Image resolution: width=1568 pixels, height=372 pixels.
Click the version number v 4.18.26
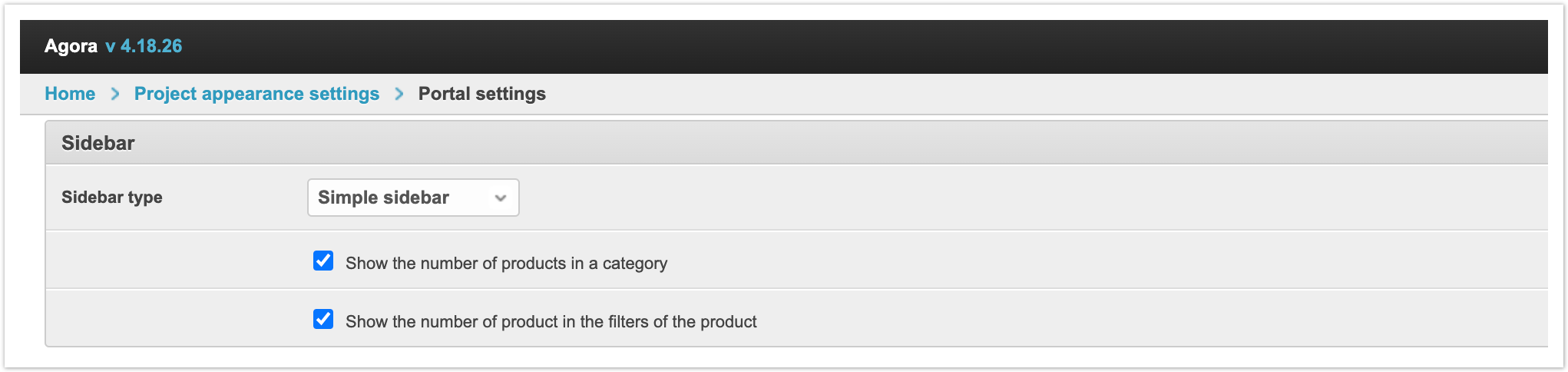coord(144,46)
